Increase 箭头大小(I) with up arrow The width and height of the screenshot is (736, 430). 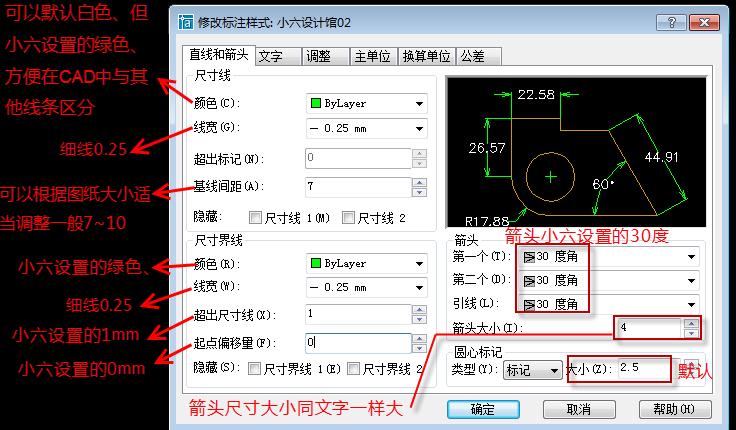[691, 323]
